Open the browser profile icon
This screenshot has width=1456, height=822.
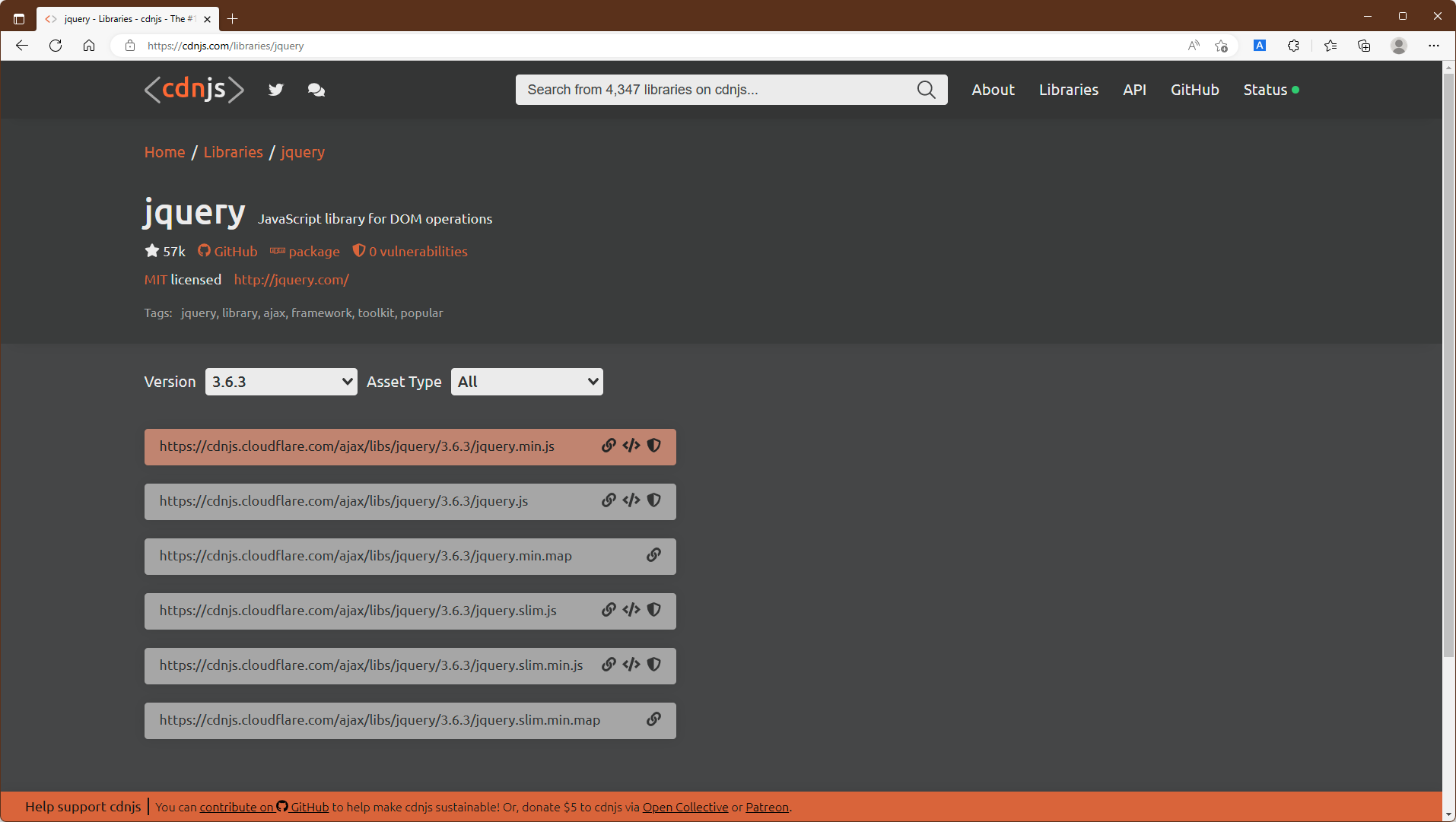[1399, 46]
